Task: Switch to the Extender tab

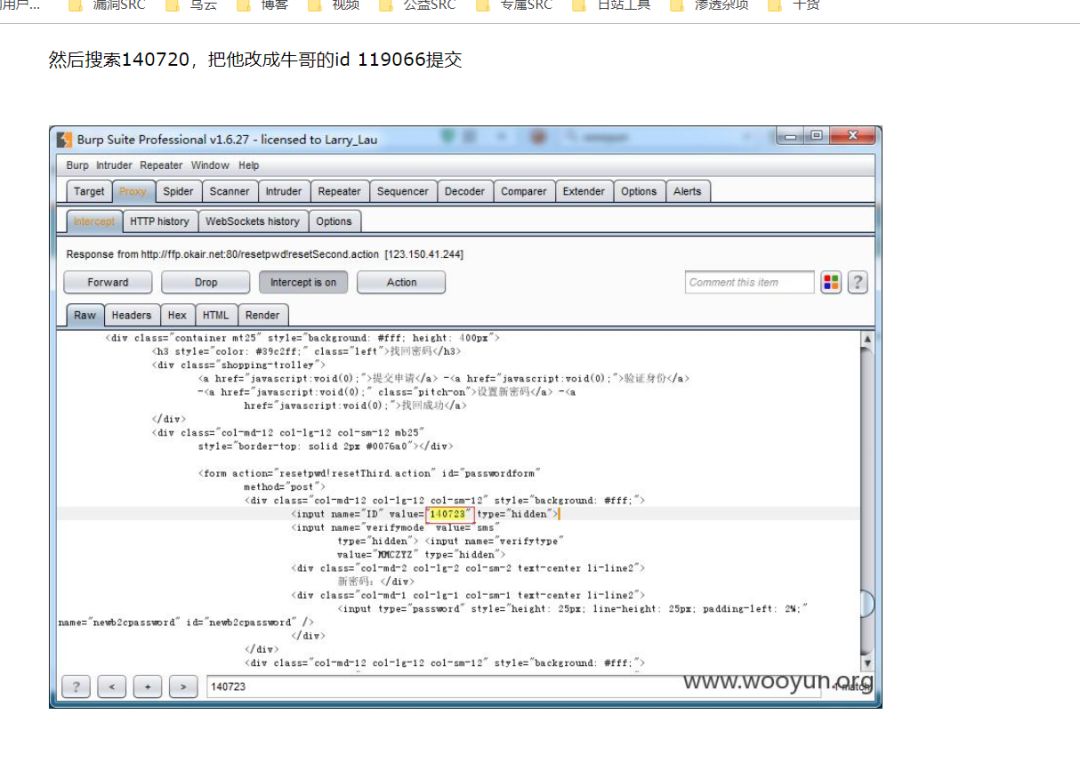Action: click(583, 191)
